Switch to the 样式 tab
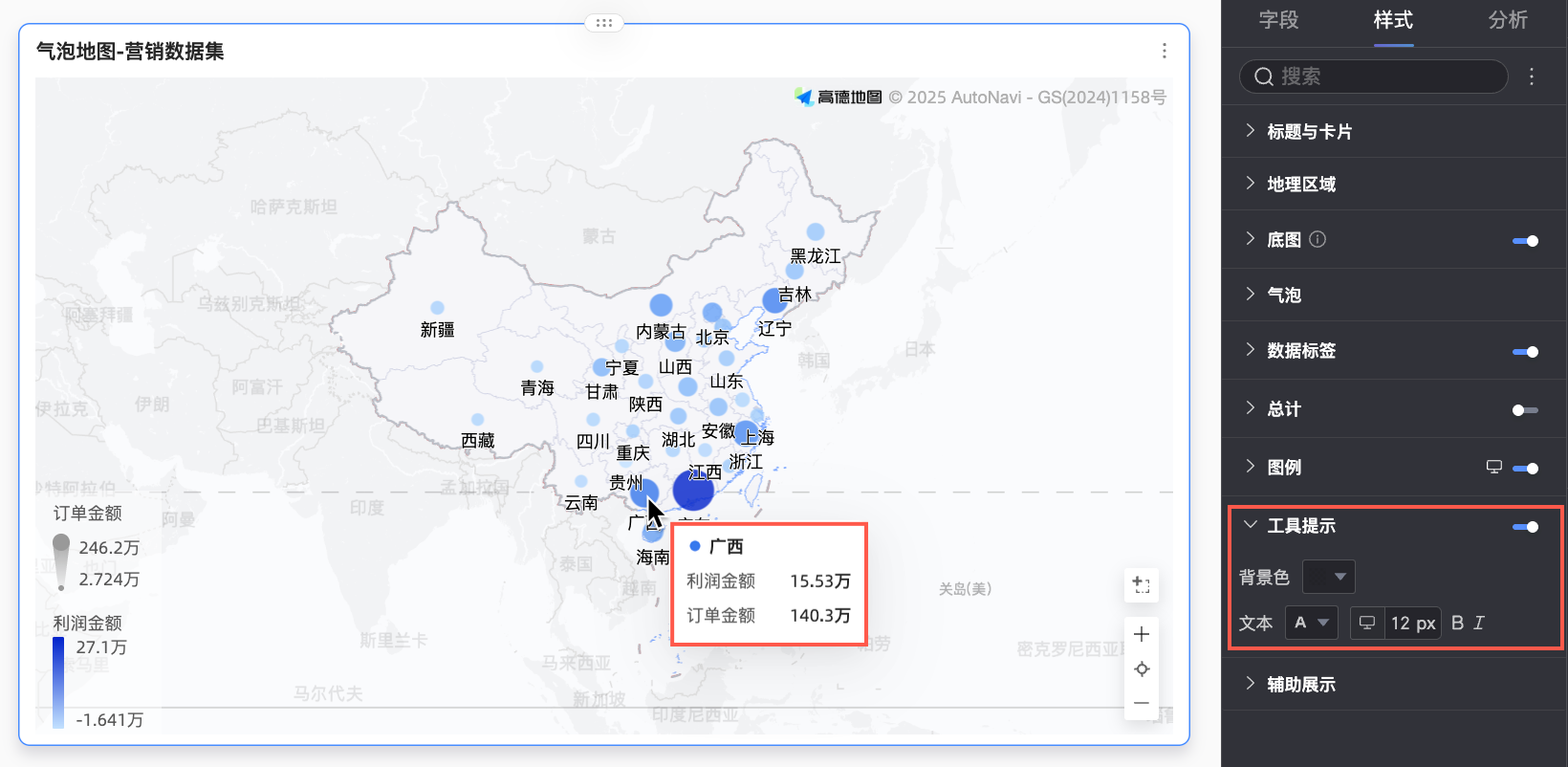The width and height of the screenshot is (1568, 767). coord(1393,20)
